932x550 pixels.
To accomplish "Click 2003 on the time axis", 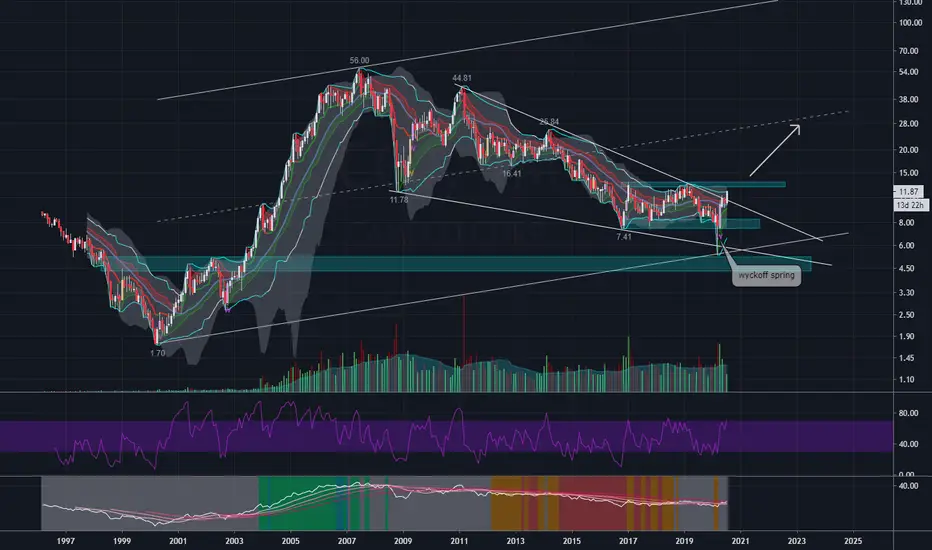I will [234, 540].
